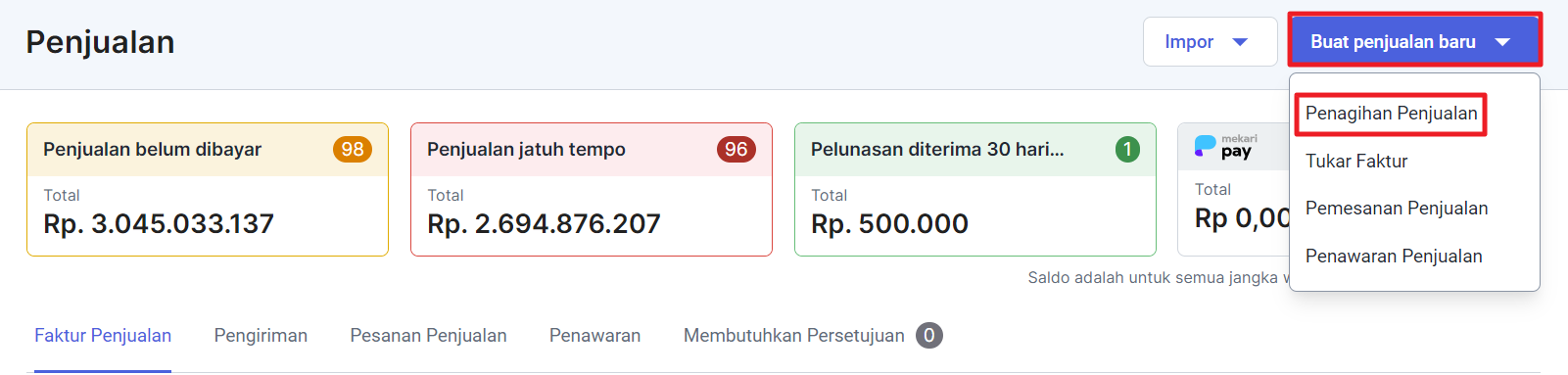The height and width of the screenshot is (375, 1568).
Task: Switch to Pesanan Penjualan tab
Action: (x=428, y=336)
